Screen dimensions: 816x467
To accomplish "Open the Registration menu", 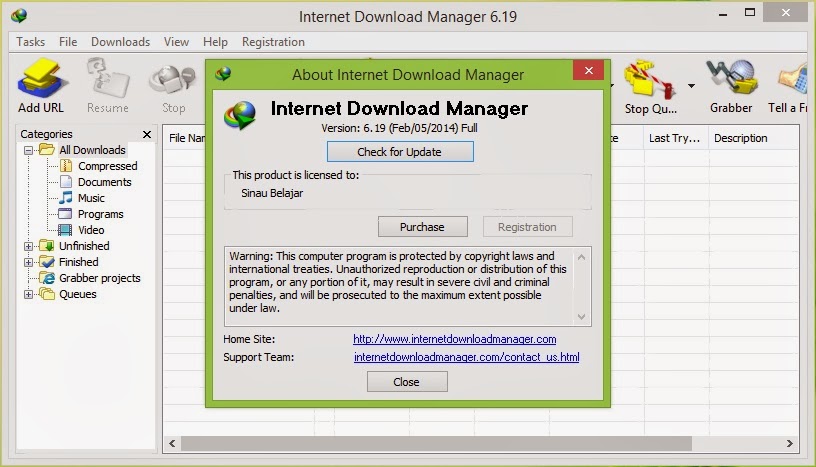I will tap(273, 42).
